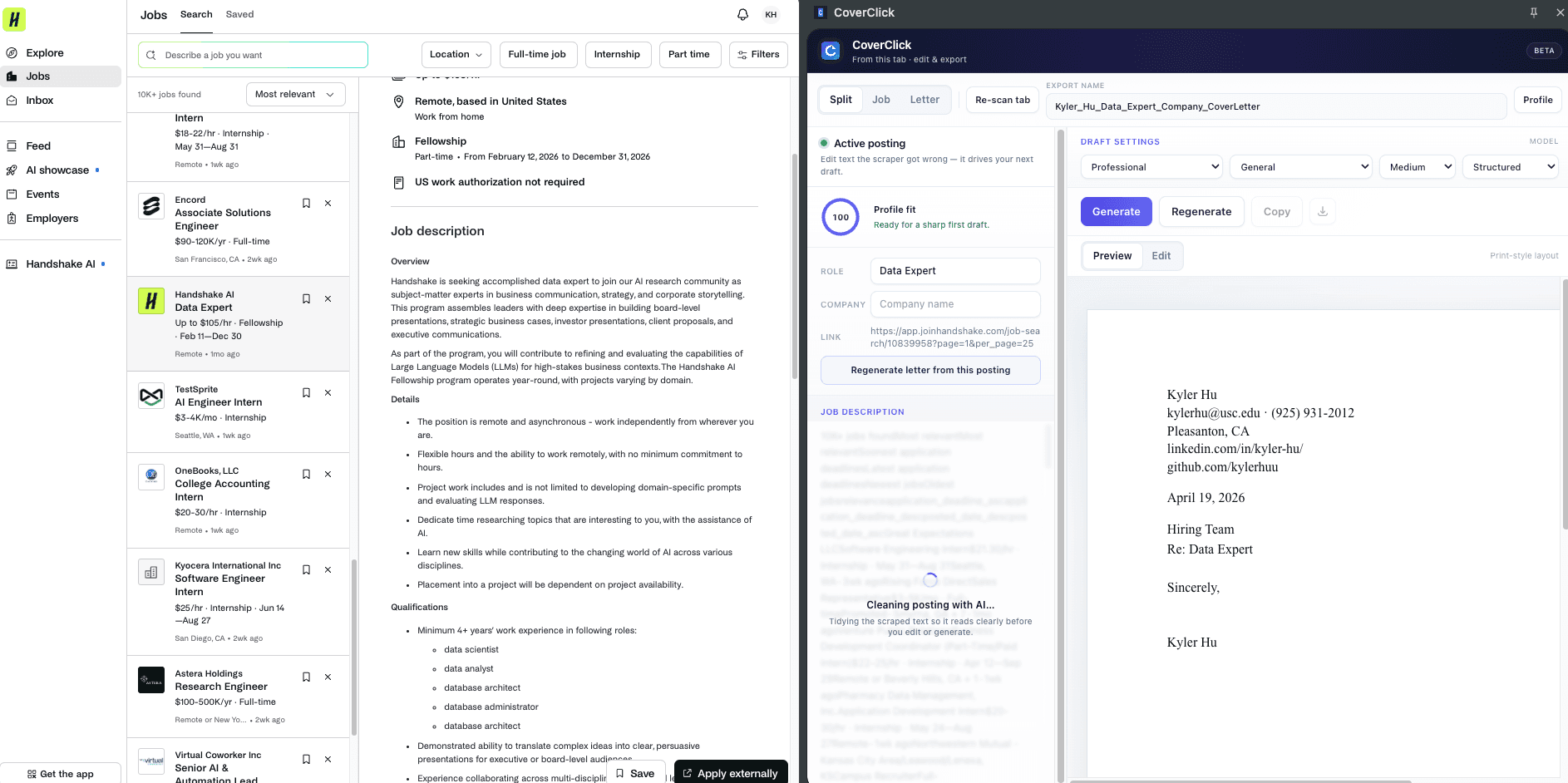Open Handshake AI in the sidebar

[61, 263]
